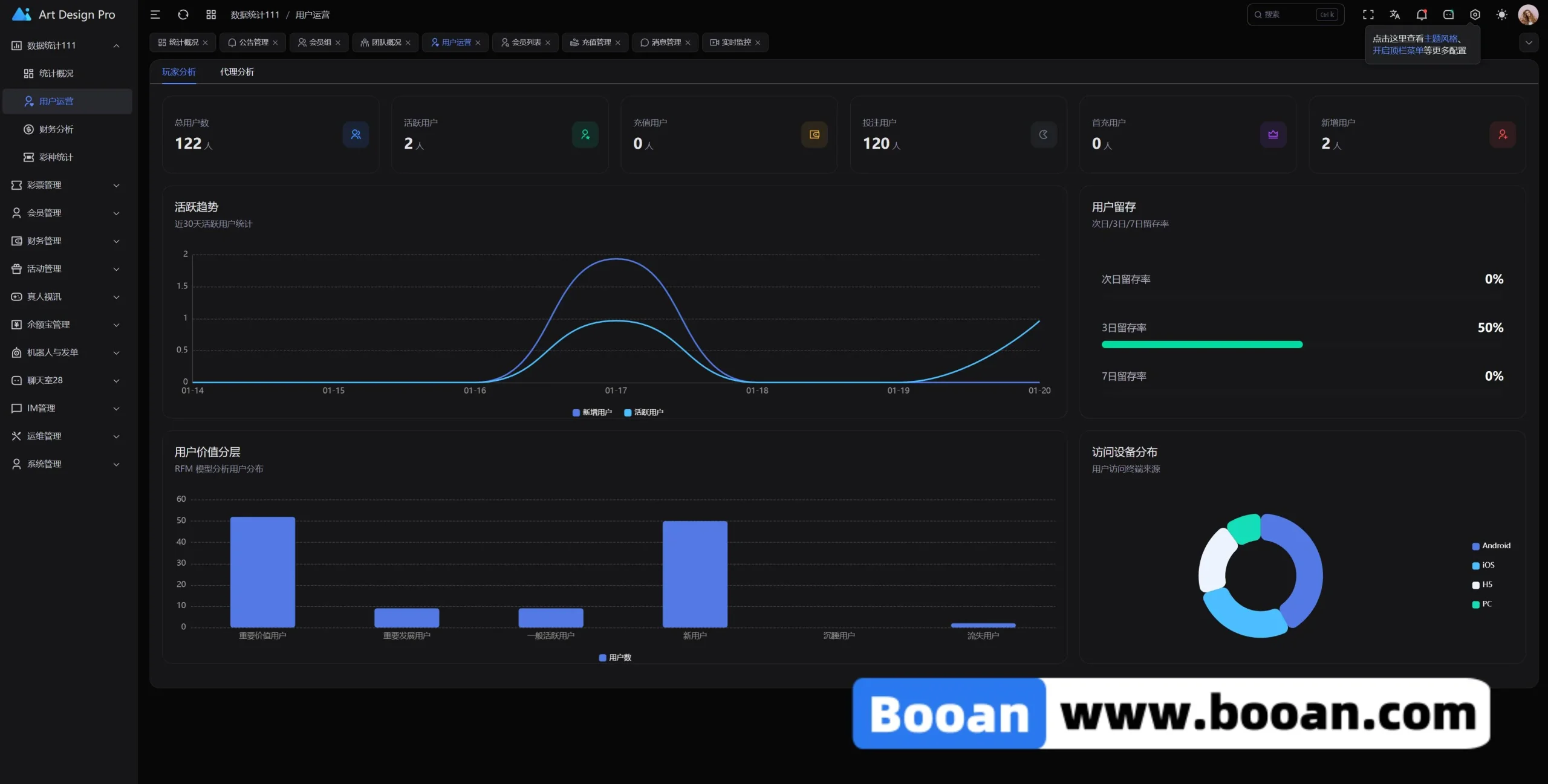This screenshot has width=1548, height=784.
Task: Click the refresh page icon
Action: pyautogui.click(x=183, y=15)
